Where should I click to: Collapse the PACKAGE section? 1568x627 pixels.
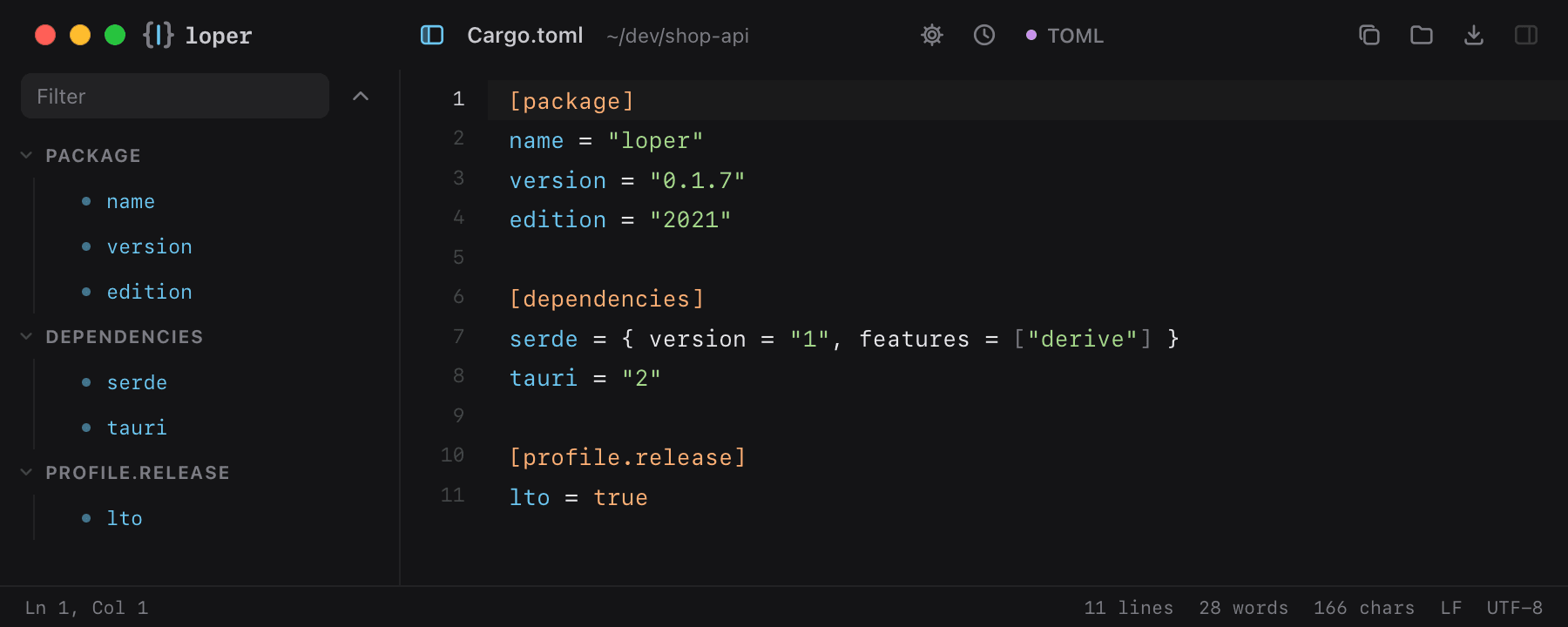(x=26, y=155)
